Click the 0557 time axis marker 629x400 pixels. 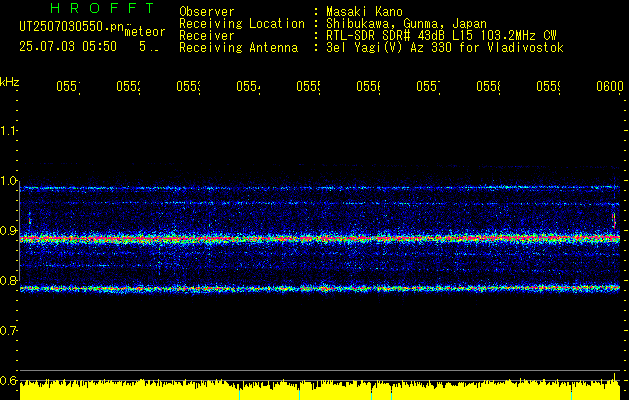[428, 87]
